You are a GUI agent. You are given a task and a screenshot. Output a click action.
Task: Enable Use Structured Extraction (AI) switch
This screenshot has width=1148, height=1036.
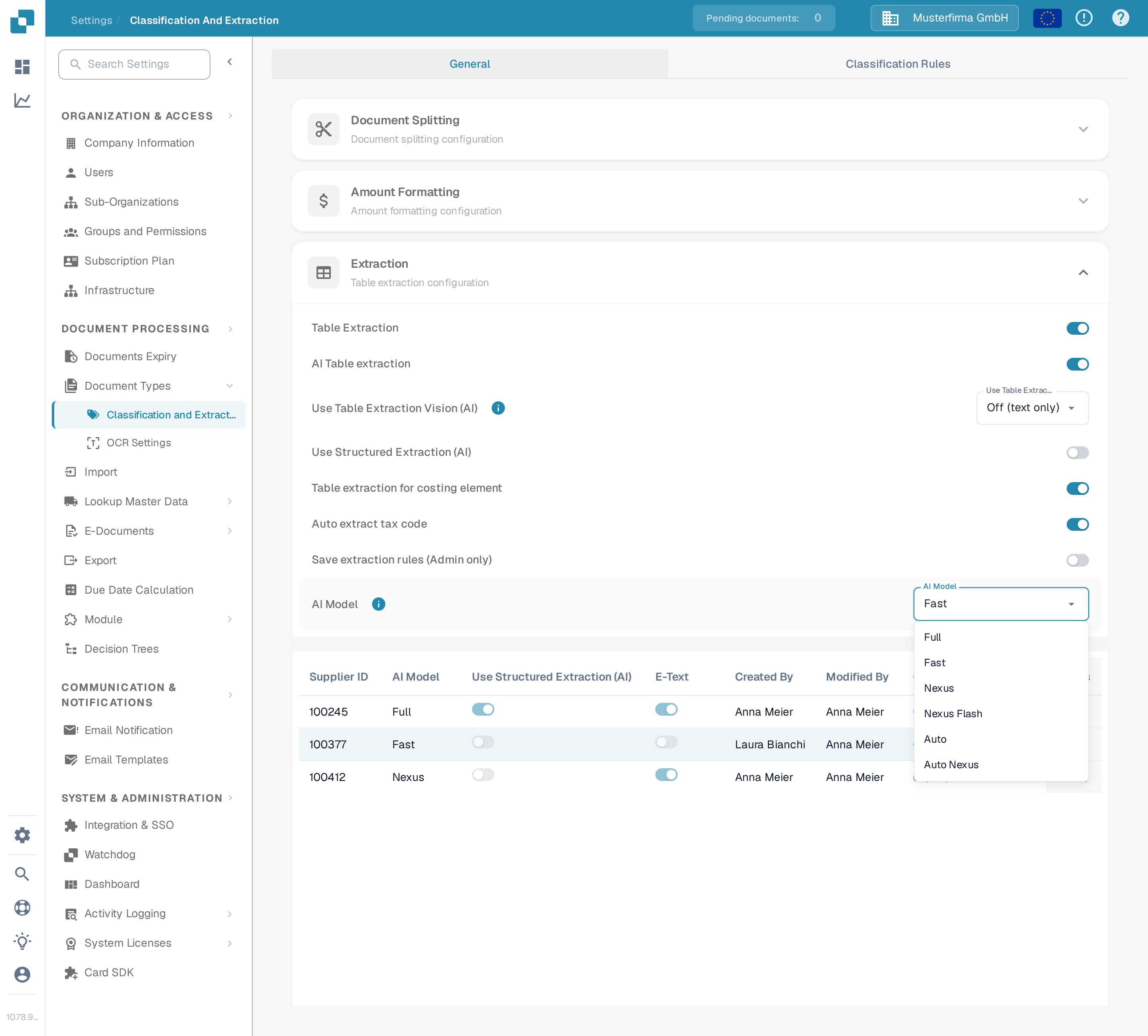[1077, 453]
